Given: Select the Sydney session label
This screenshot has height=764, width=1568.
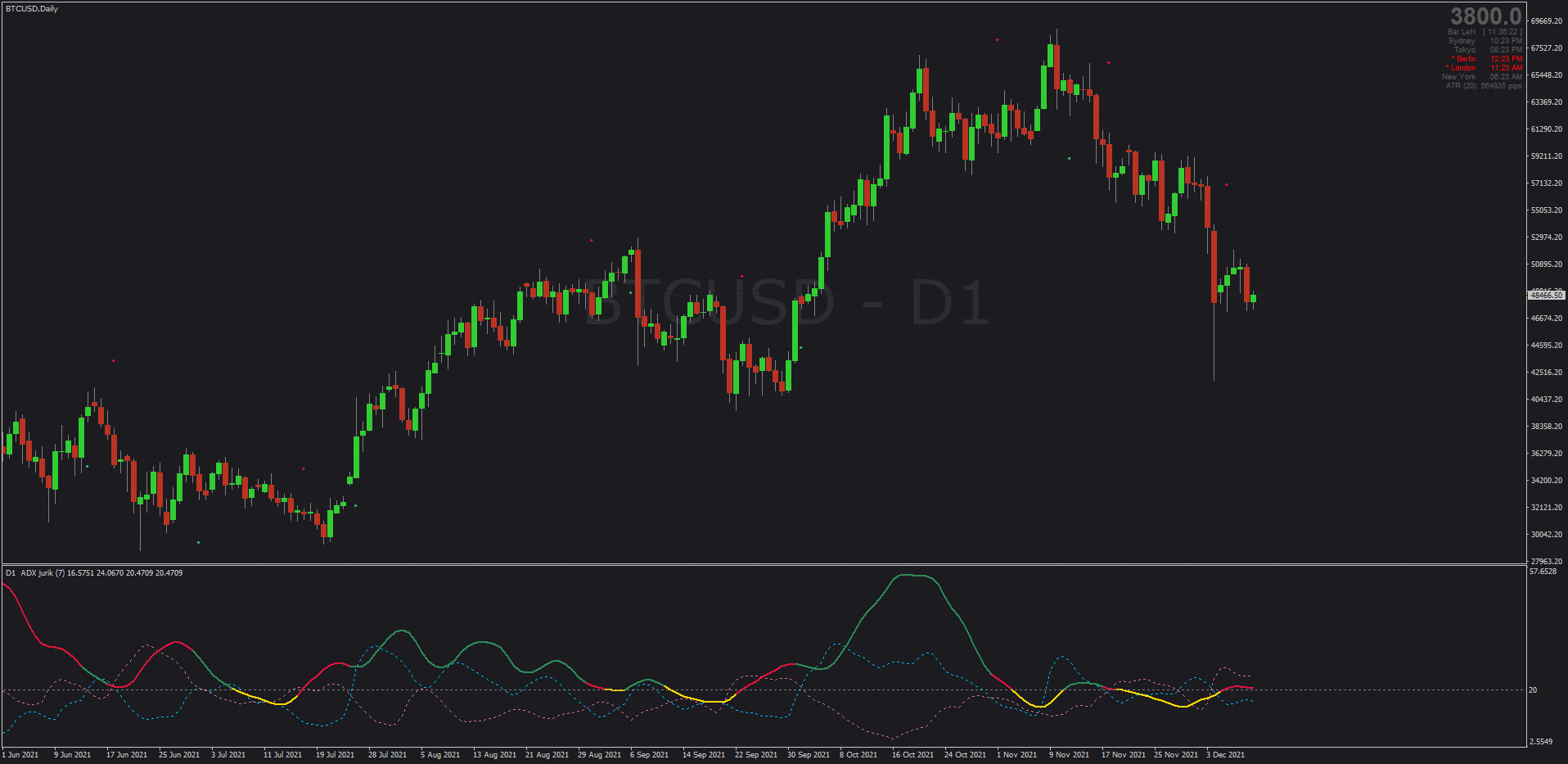Looking at the screenshot, I should [1462, 41].
